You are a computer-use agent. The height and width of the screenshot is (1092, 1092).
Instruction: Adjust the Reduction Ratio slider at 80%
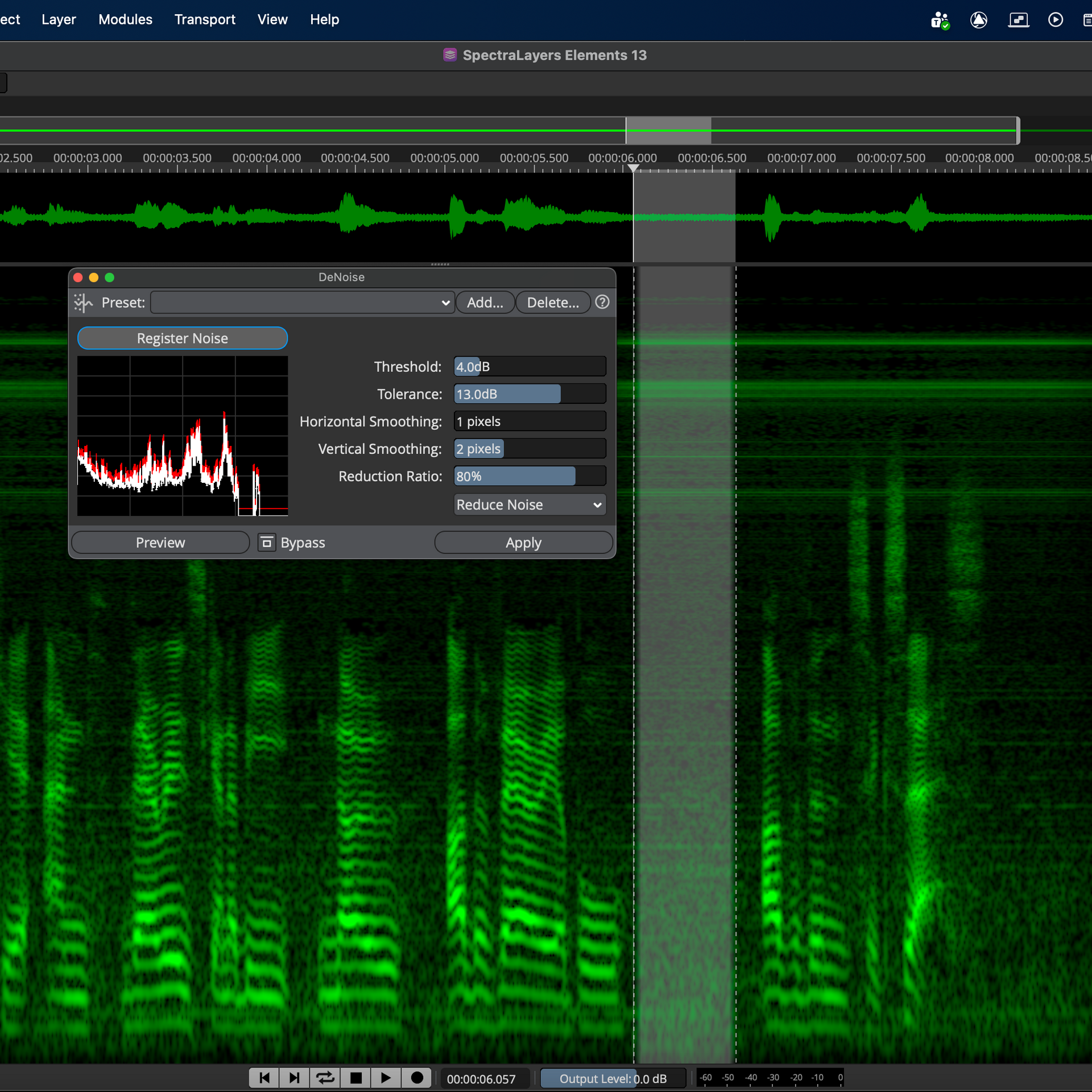(x=530, y=476)
